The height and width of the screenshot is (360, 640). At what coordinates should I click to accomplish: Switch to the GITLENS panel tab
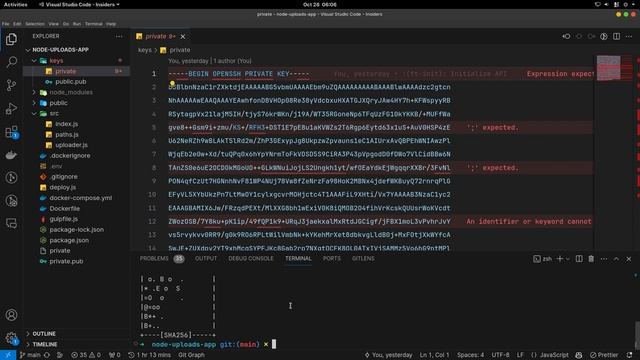[x=363, y=259]
